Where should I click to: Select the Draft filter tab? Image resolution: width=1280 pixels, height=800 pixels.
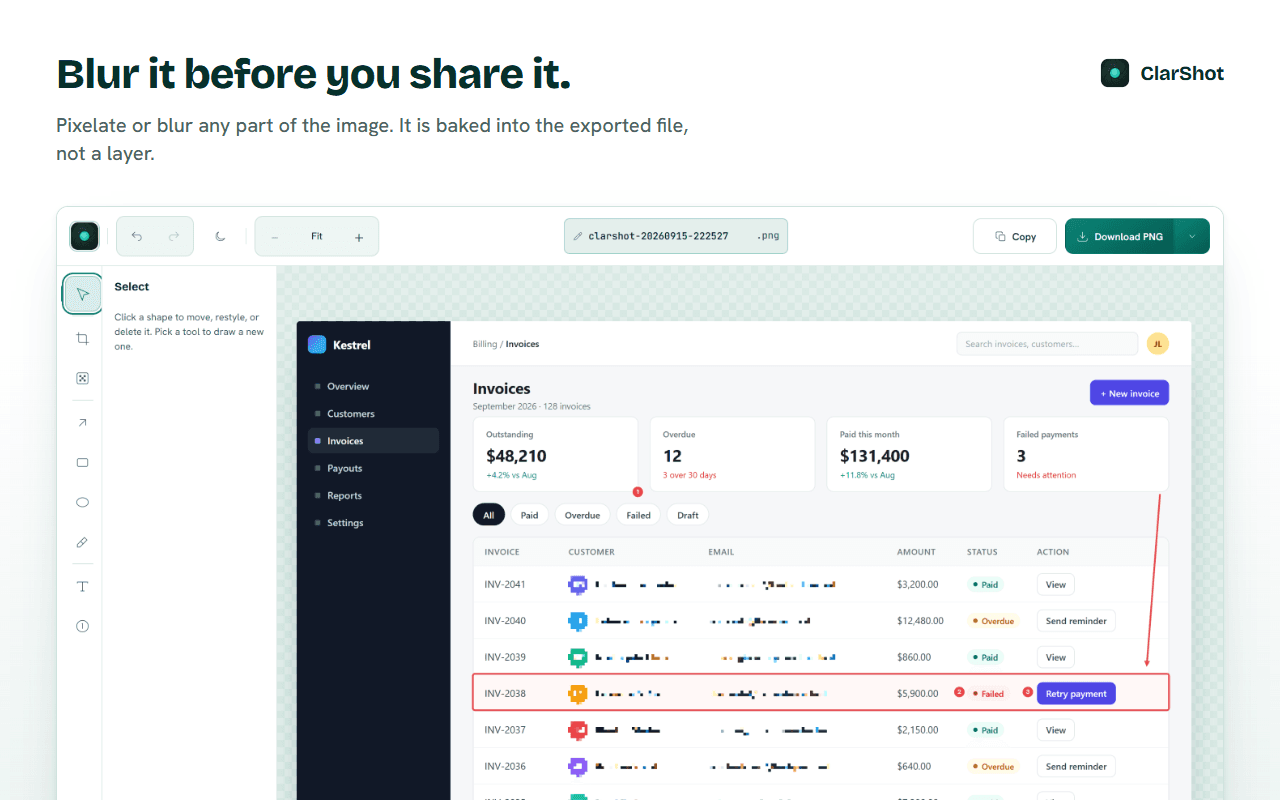688,515
